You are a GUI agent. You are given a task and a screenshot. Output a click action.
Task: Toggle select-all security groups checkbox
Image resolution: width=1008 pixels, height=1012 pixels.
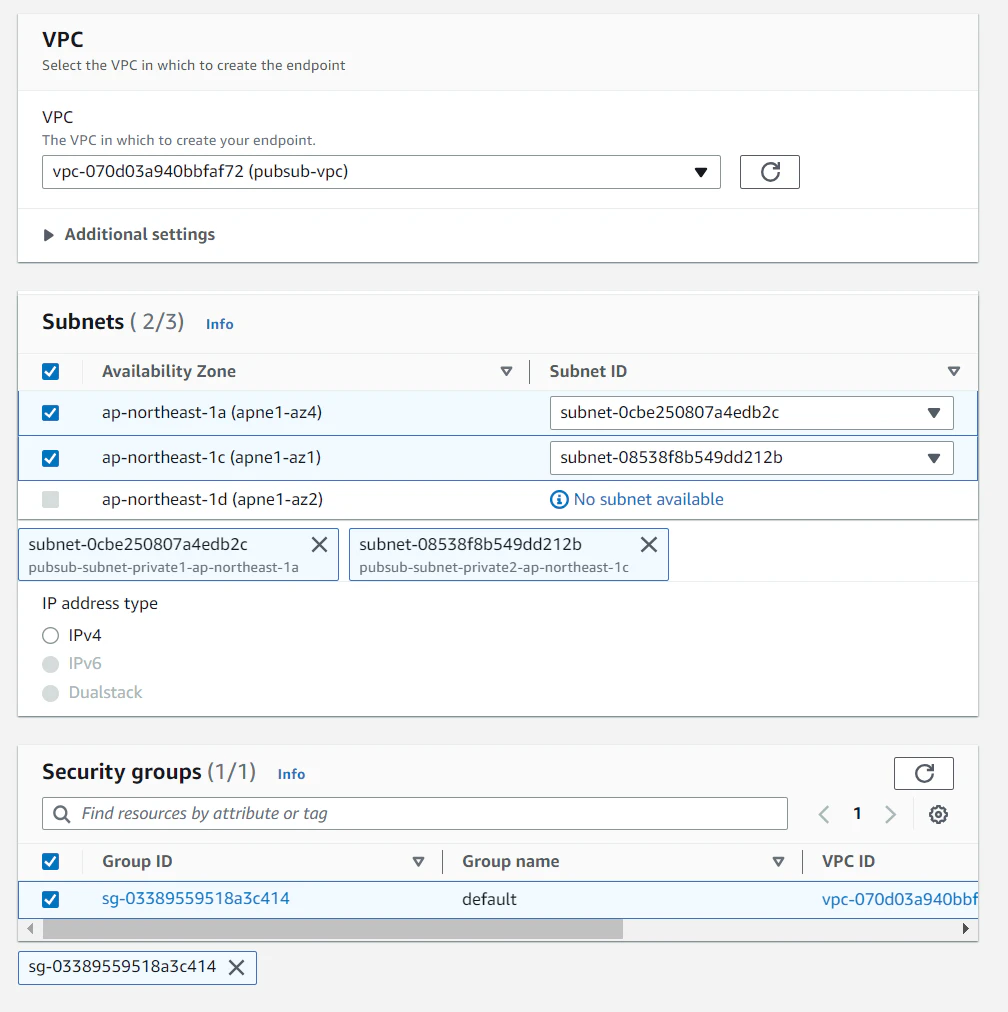(x=50, y=862)
